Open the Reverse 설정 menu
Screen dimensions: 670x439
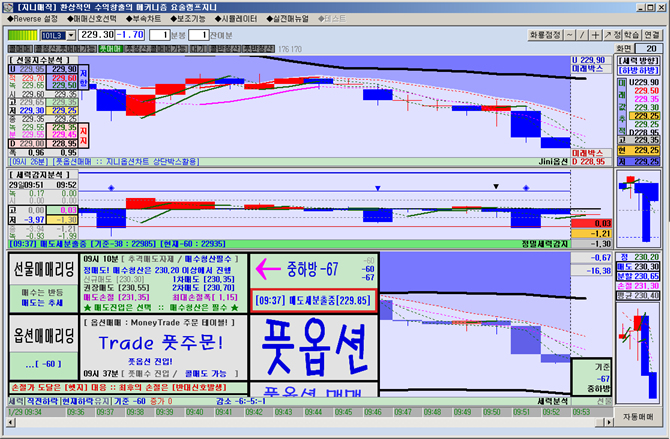click(x=33, y=19)
